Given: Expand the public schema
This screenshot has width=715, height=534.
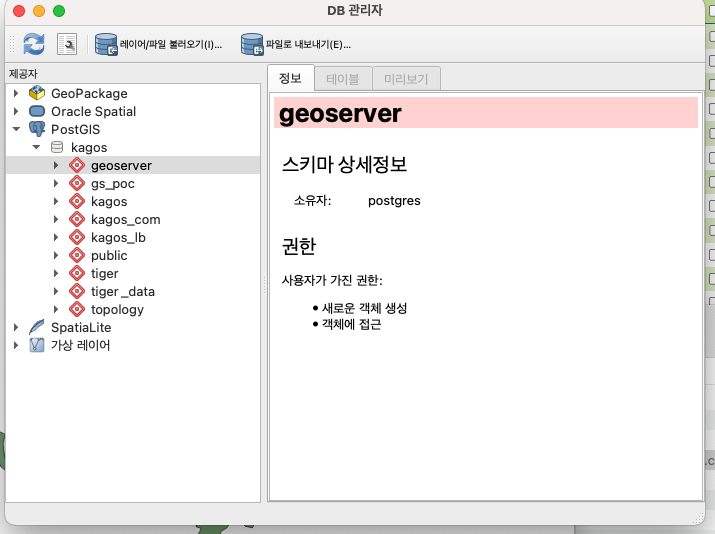Looking at the screenshot, I should 56,255.
